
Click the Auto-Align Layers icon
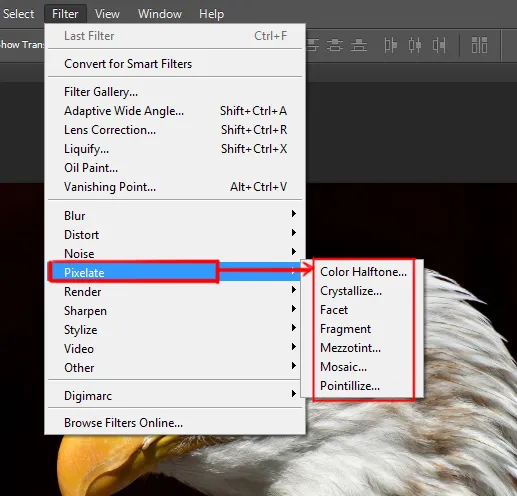pos(479,45)
